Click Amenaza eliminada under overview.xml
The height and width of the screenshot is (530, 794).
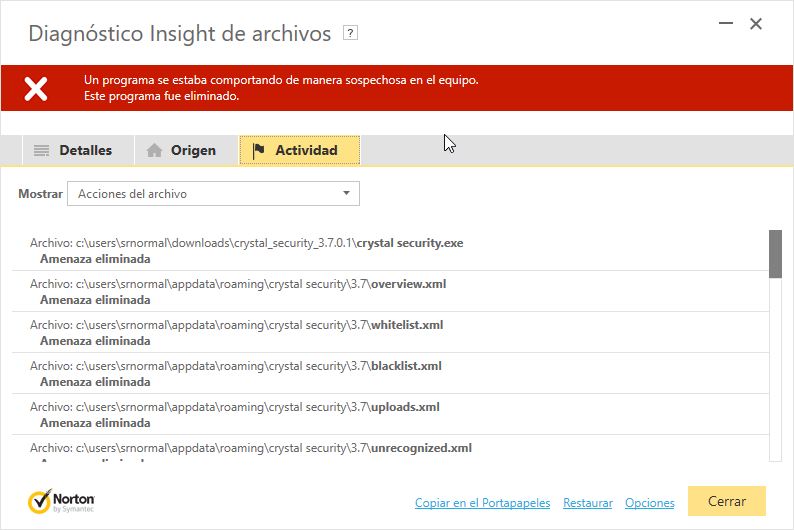point(95,300)
